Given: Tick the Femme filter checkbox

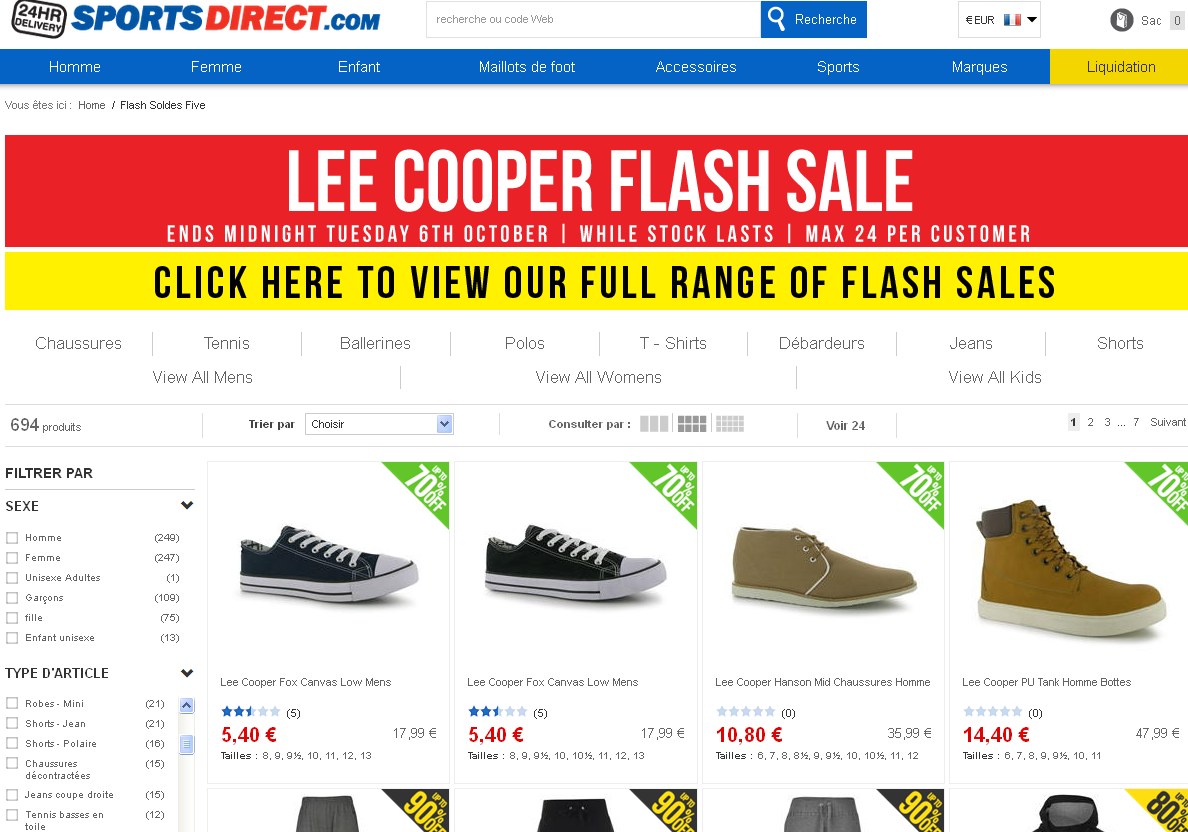Looking at the screenshot, I should (x=12, y=558).
